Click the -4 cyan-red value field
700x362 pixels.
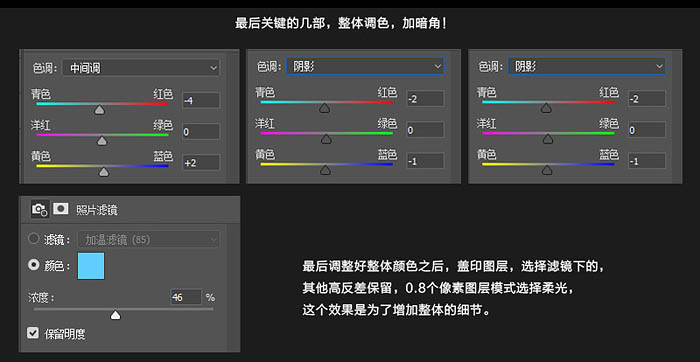[x=201, y=100]
